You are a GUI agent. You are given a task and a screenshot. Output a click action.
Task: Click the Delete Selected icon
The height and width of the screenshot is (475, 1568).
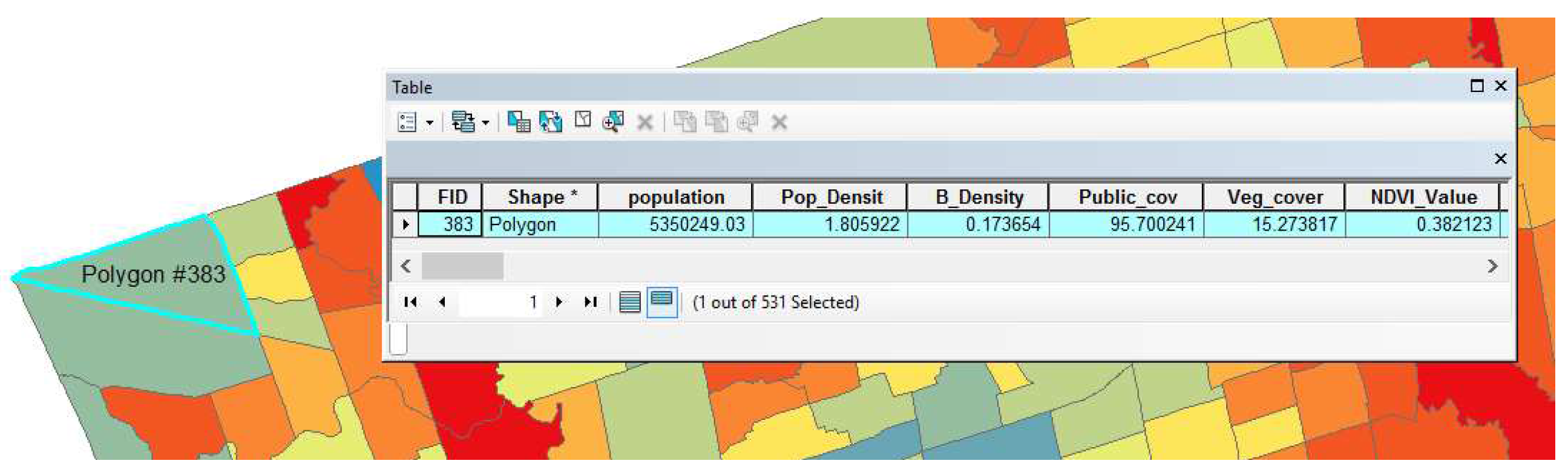point(645,123)
